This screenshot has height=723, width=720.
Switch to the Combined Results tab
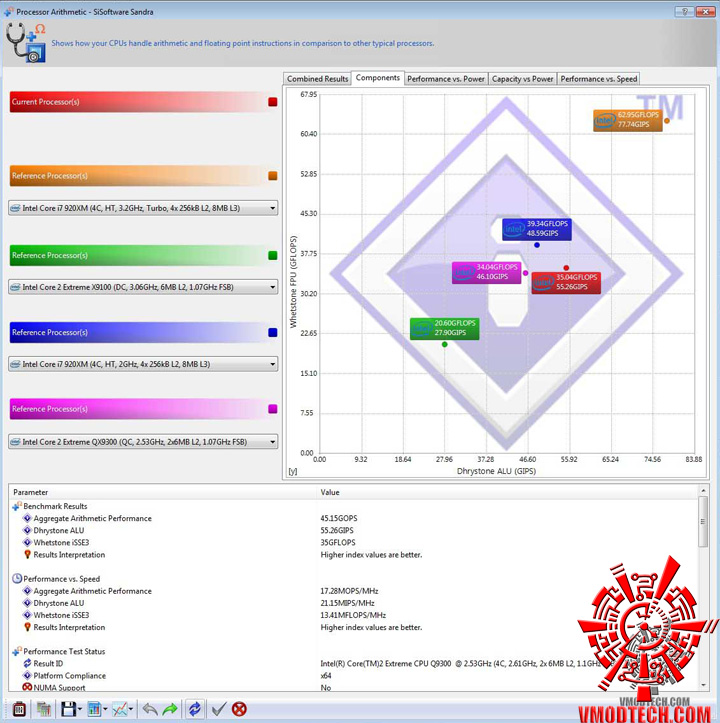[x=317, y=79]
